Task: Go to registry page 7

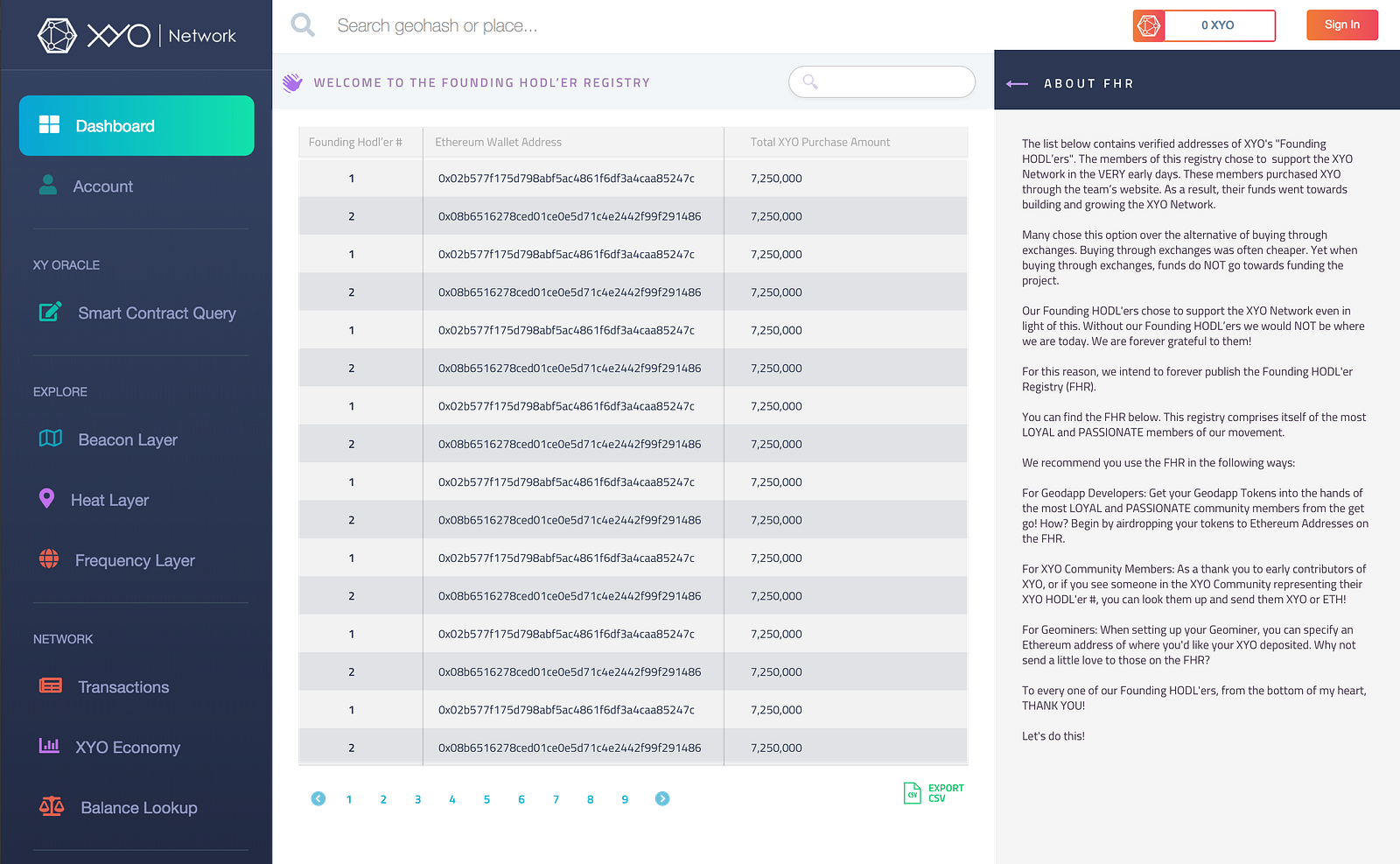Action: point(556,799)
